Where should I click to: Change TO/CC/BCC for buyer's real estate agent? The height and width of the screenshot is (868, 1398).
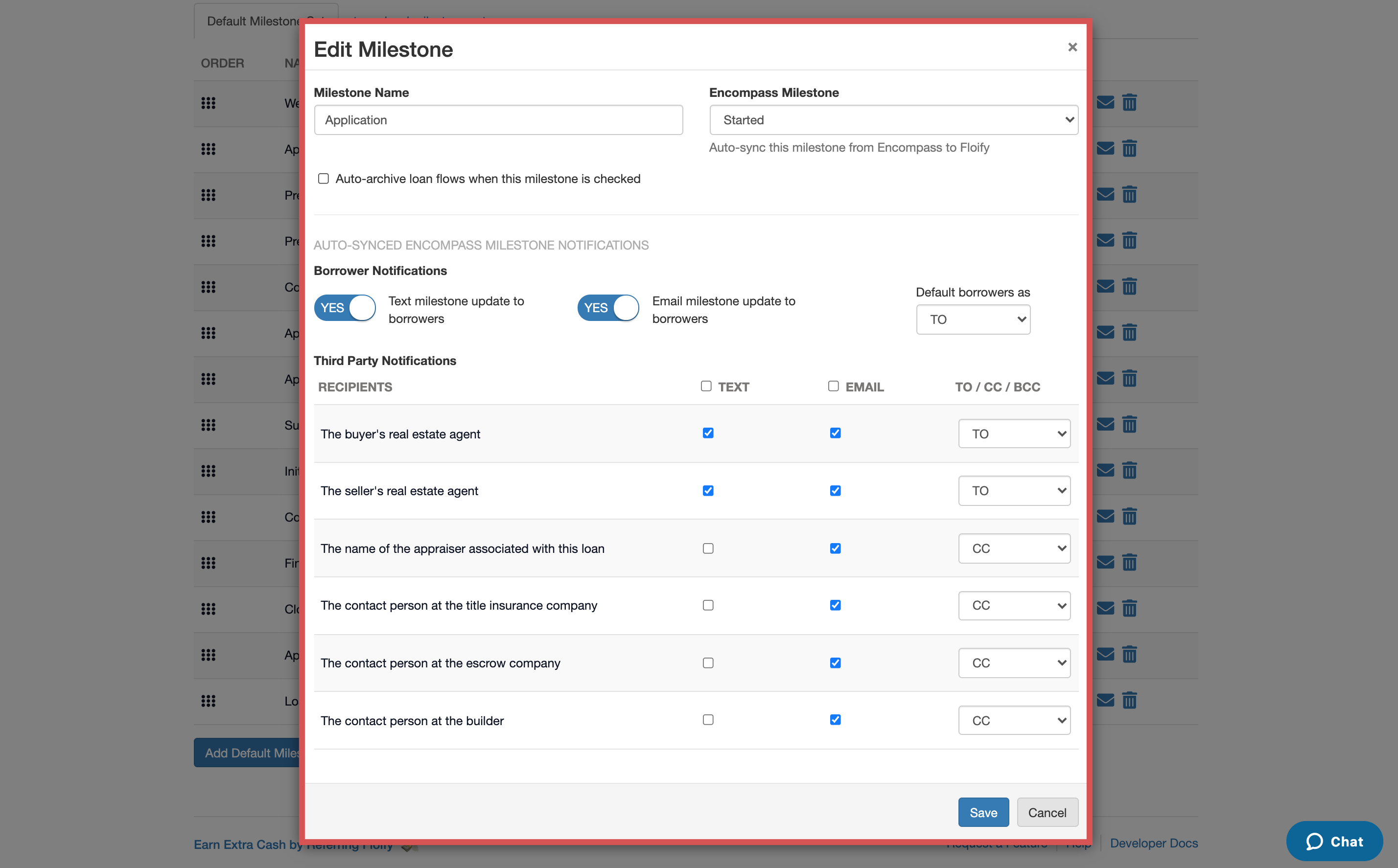coord(1014,434)
